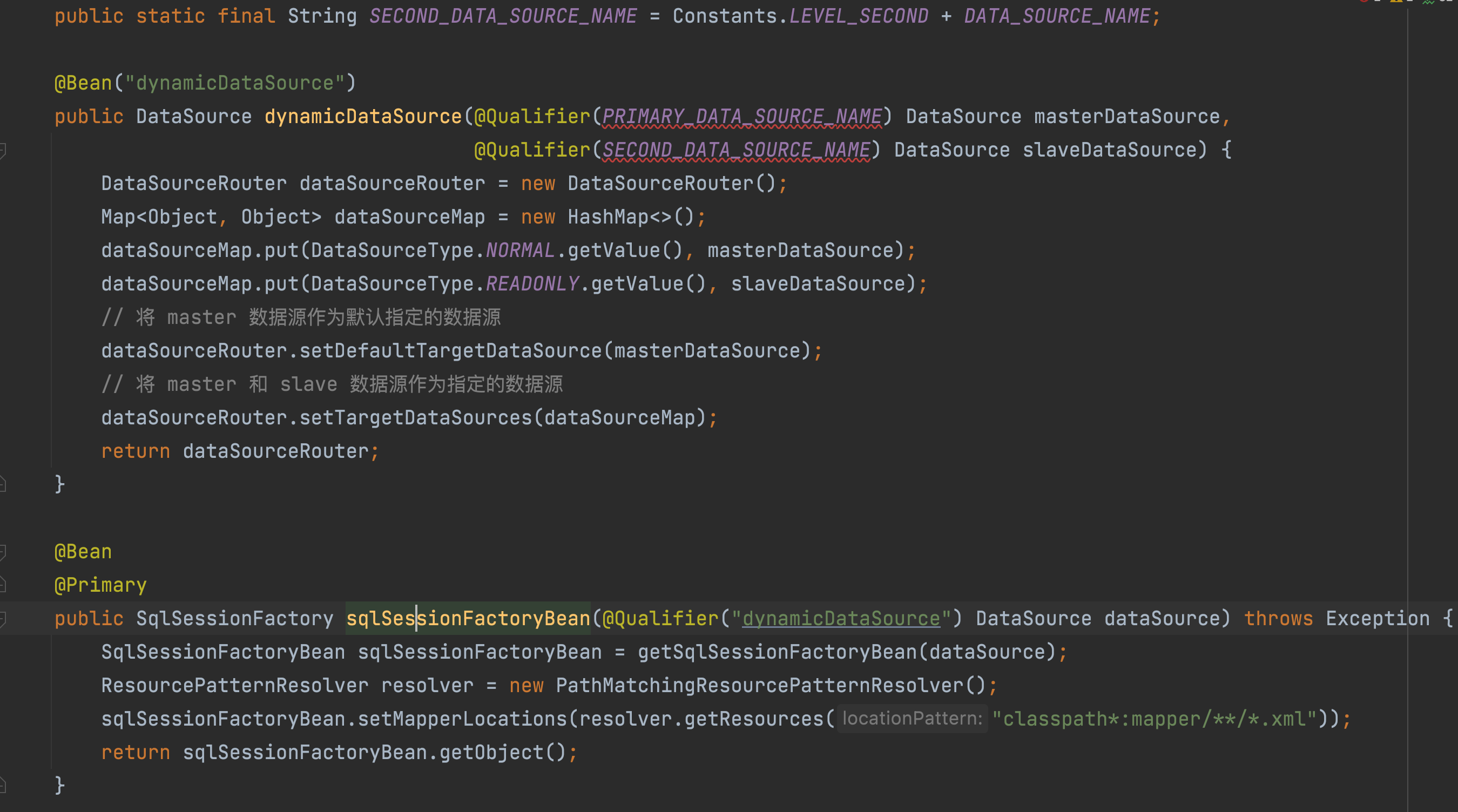
Task: Click the red-underlined SECOND_DATA_SOURCE_NAME in the @Qualifier annotation
Action: click(x=736, y=150)
